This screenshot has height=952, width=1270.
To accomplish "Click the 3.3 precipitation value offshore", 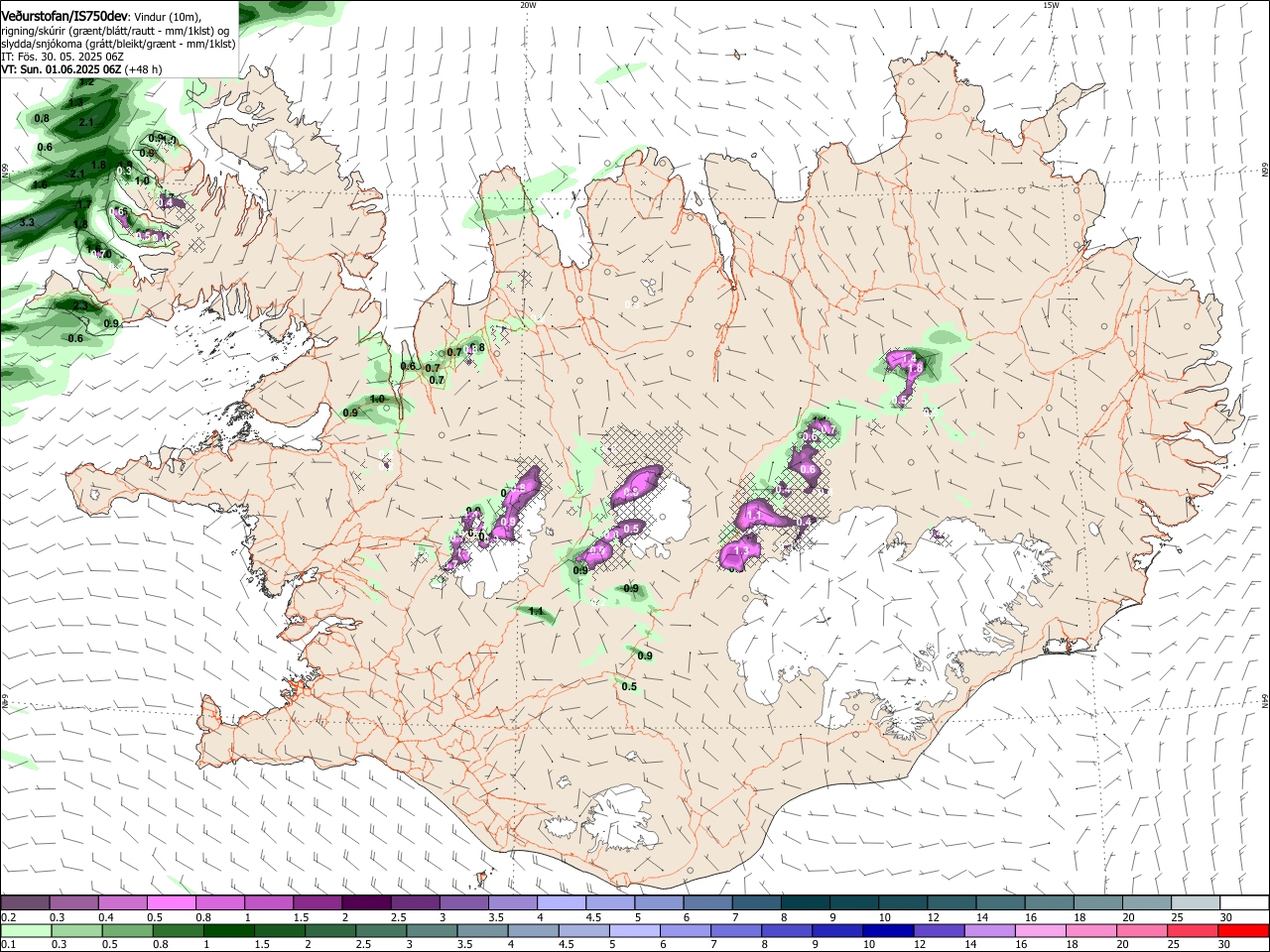I will point(27,222).
